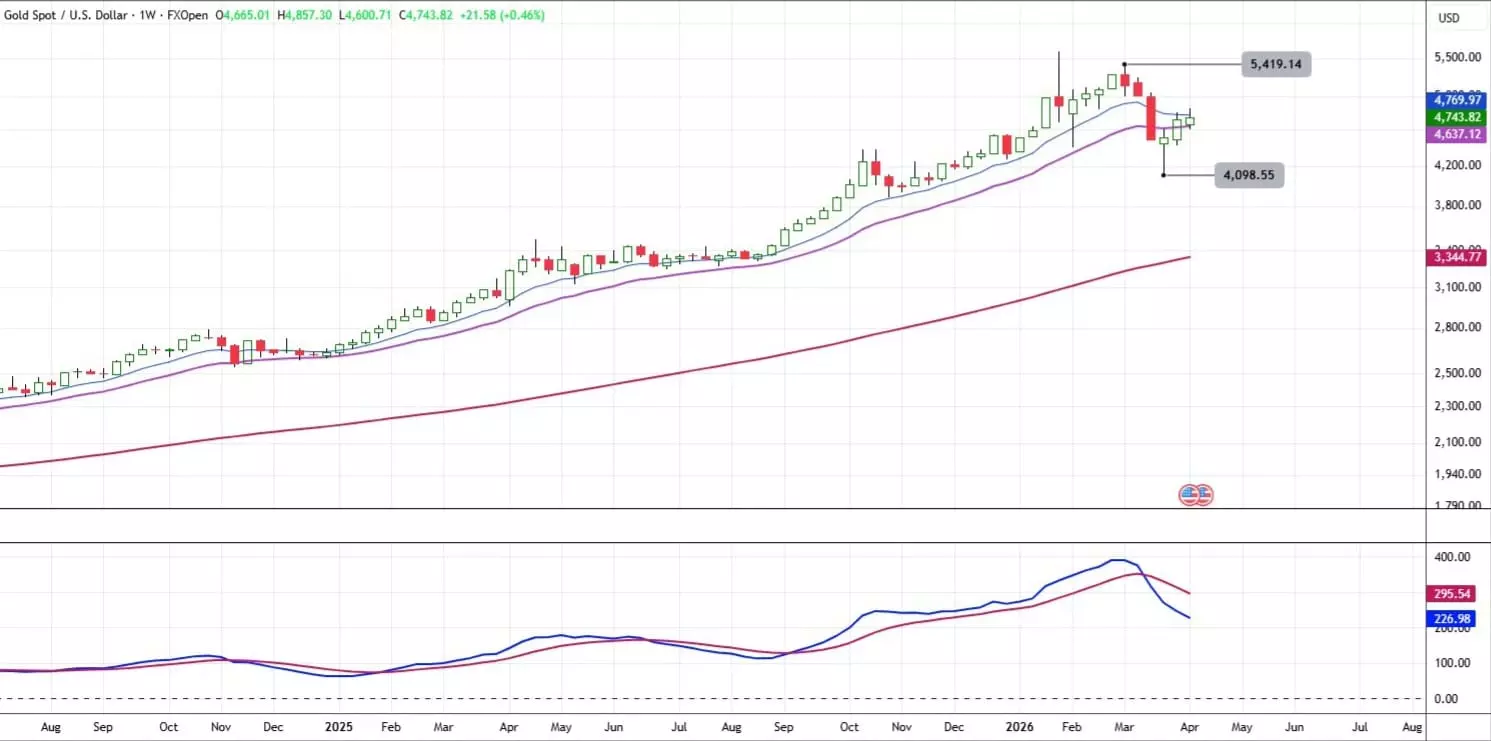The image size is (1491, 741).
Task: Click the green 4,743.82 current price label
Action: tap(1456, 117)
